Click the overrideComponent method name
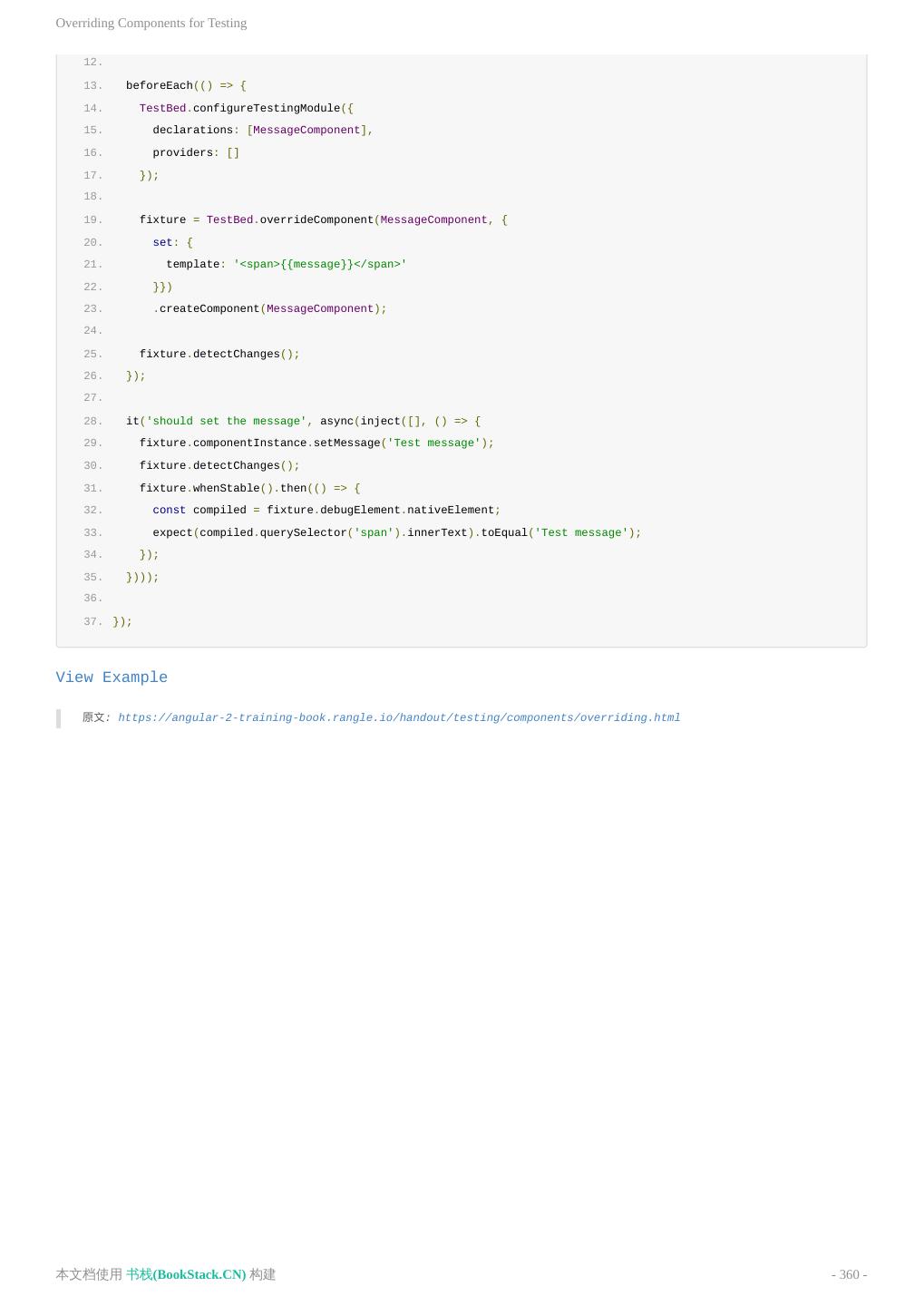 click(316, 219)
